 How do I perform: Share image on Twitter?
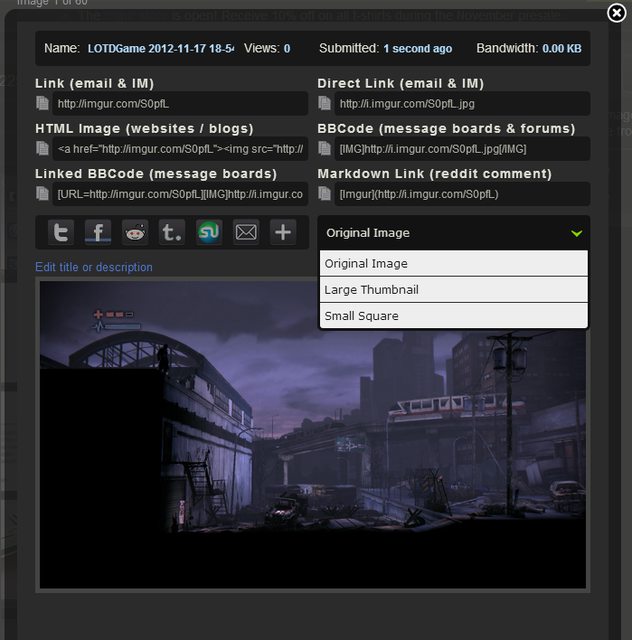pos(61,232)
